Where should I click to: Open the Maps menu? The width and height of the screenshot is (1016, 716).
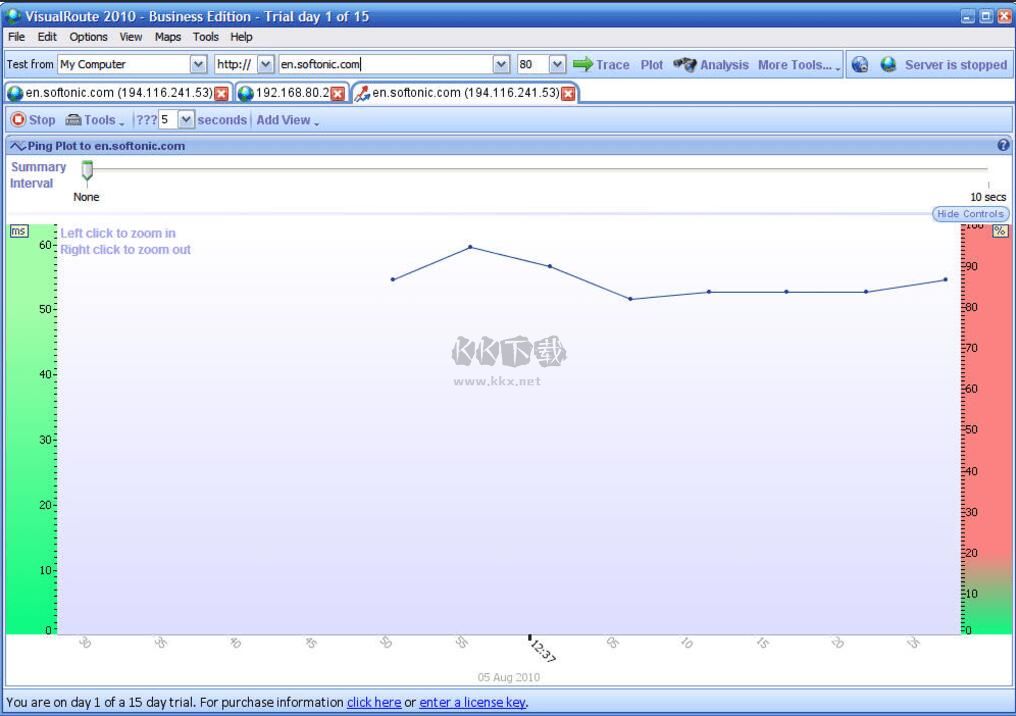click(168, 37)
